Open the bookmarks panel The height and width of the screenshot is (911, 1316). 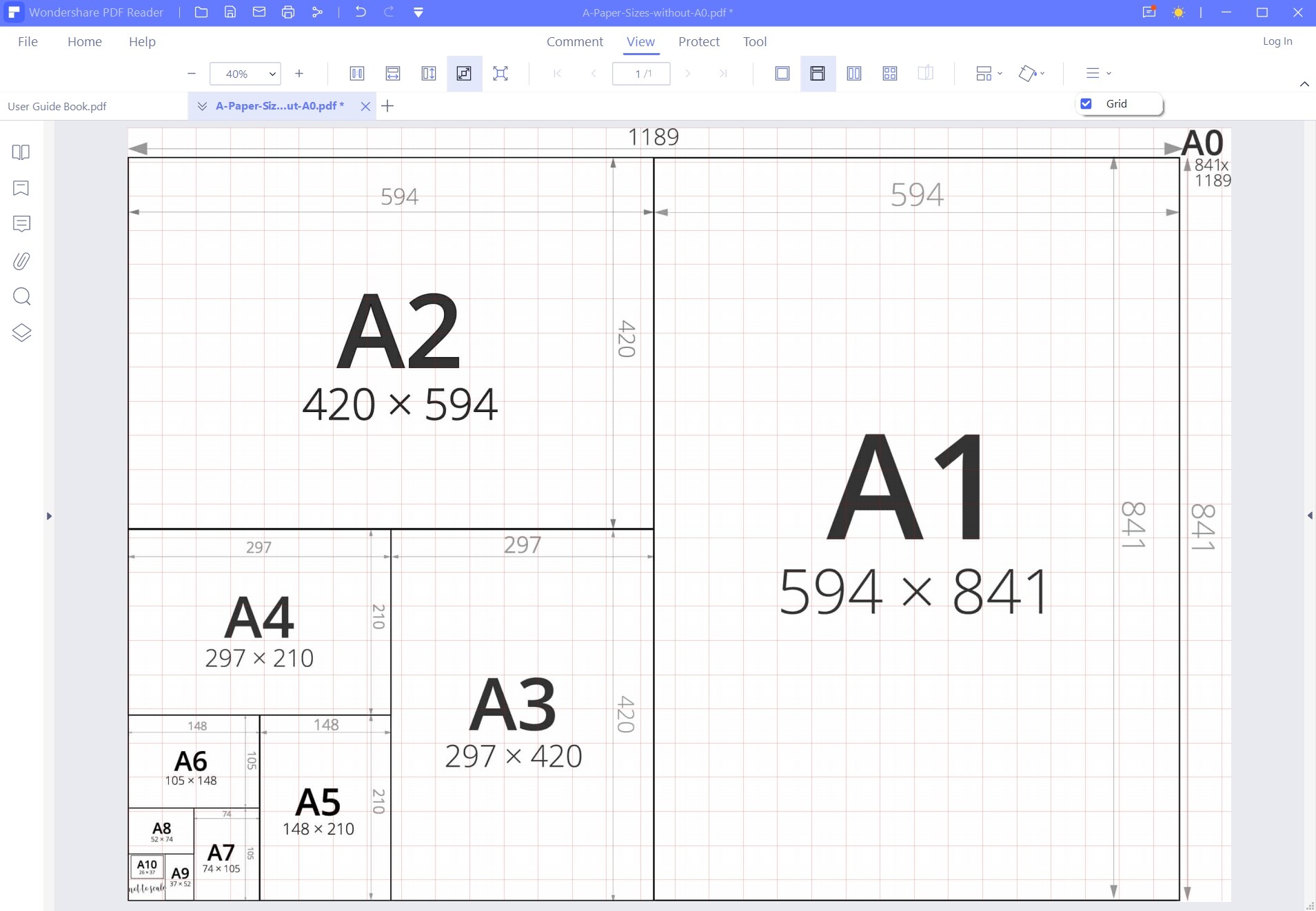[21, 188]
